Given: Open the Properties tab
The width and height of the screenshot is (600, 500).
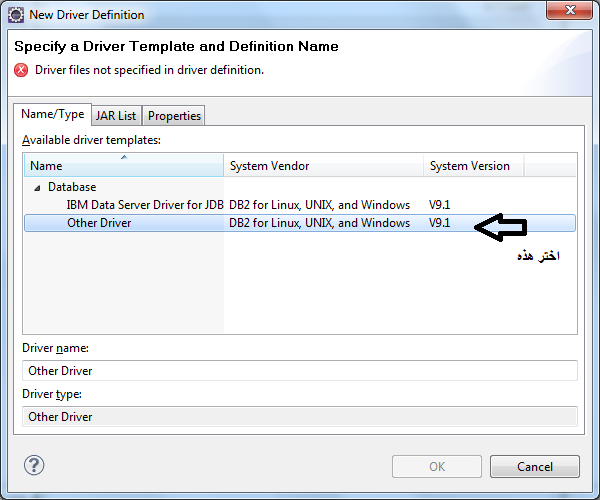Looking at the screenshot, I should click(174, 116).
